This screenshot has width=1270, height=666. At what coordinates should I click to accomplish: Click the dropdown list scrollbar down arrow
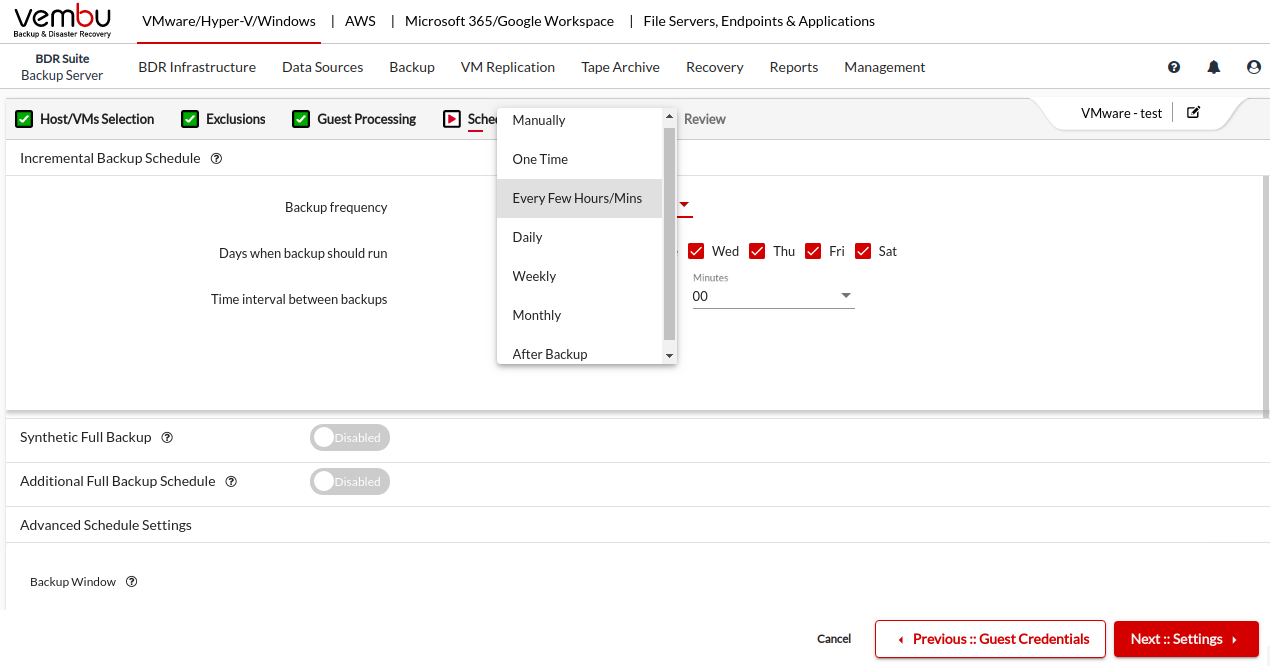[669, 356]
